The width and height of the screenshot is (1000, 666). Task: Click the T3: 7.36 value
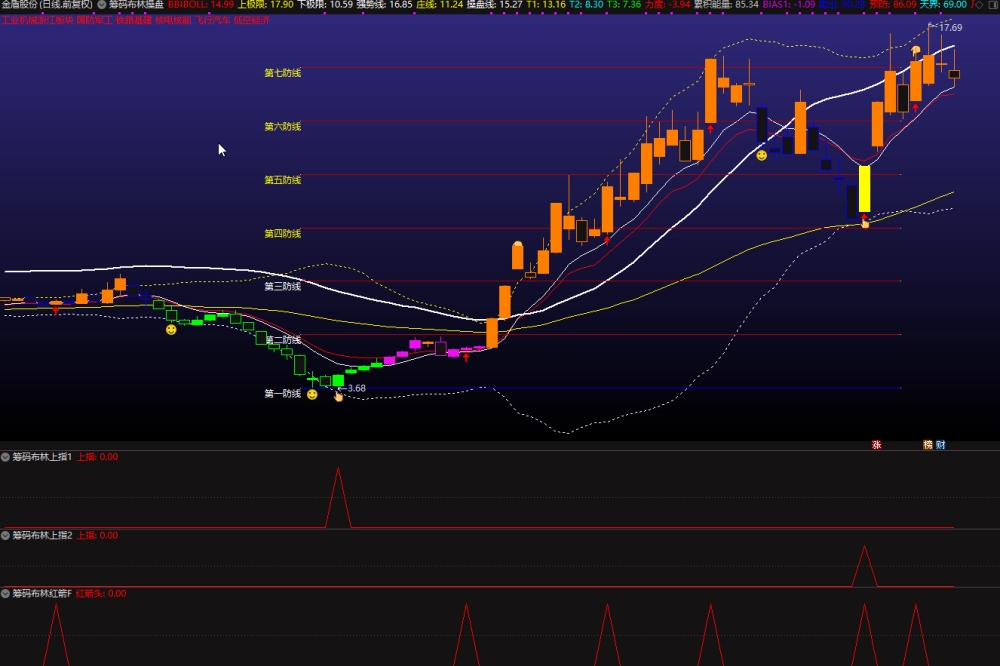click(624, 4)
